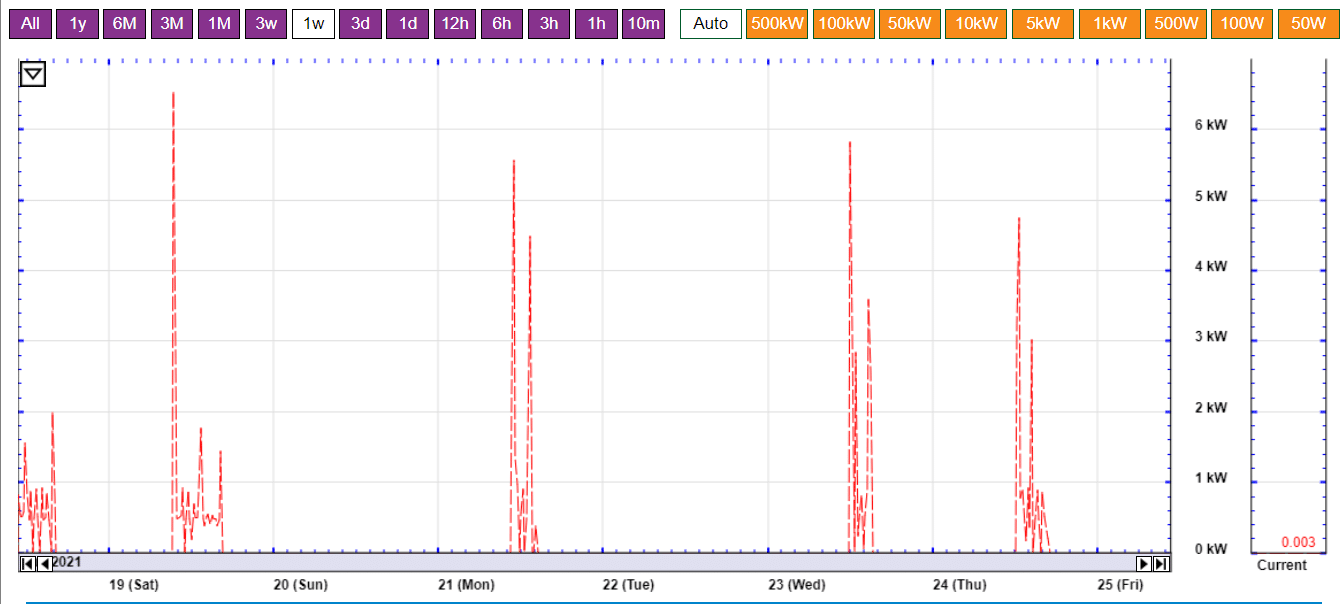Step the time axis forward one page
Screen dimensions: 1342x604
coord(1145,564)
